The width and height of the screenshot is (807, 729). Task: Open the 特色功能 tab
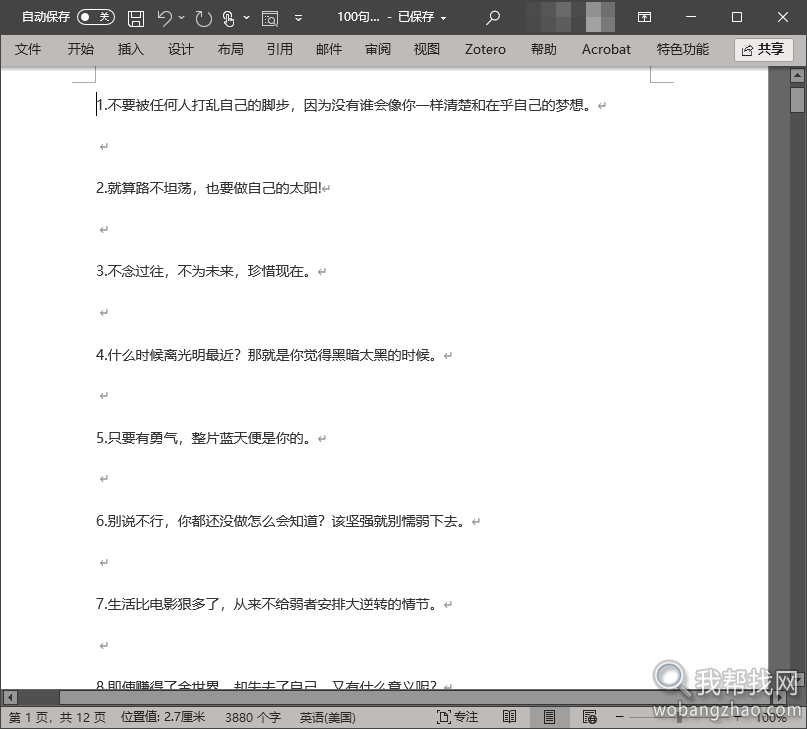(682, 49)
